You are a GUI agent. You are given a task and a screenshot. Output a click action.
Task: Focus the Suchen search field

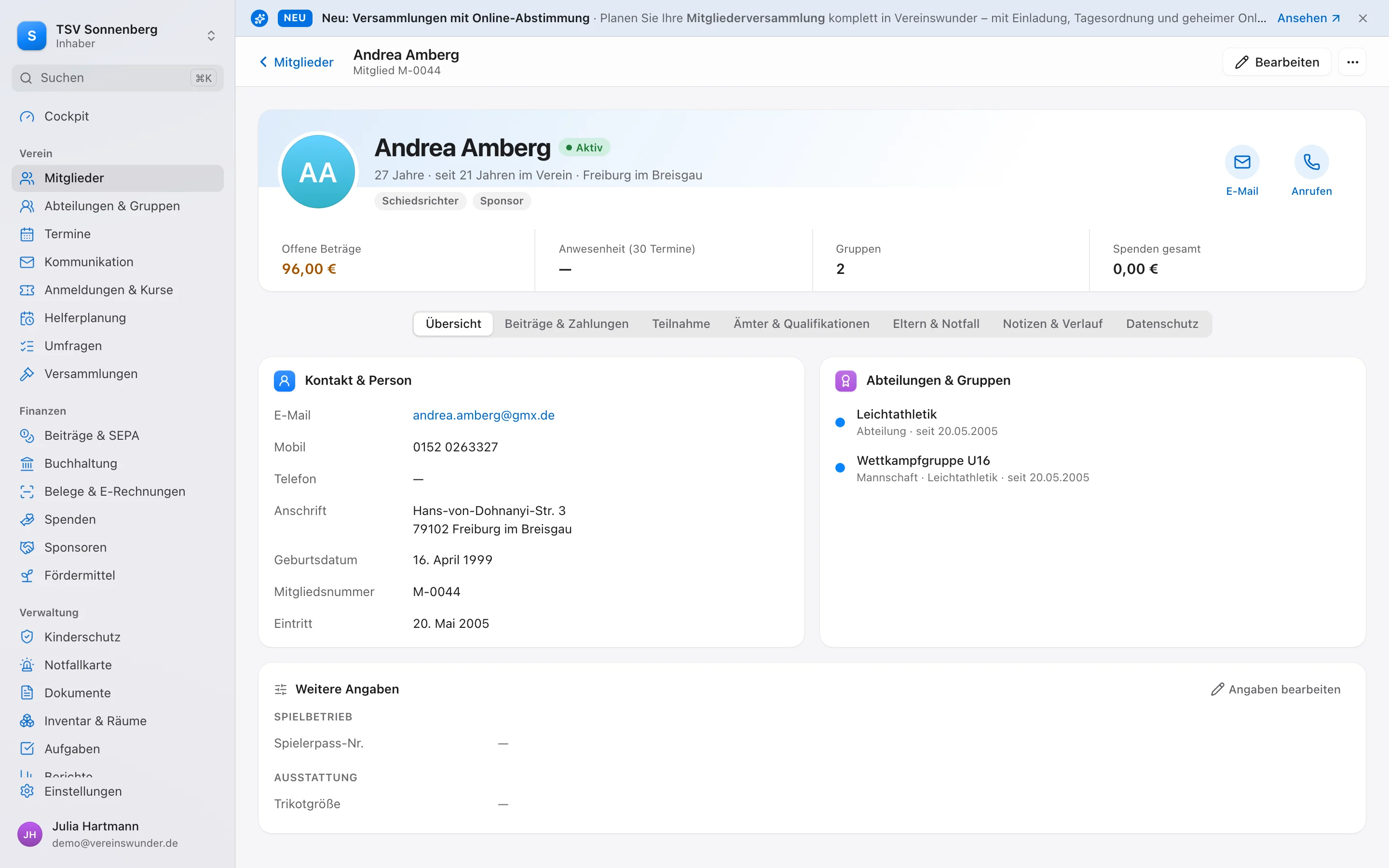coord(118,78)
